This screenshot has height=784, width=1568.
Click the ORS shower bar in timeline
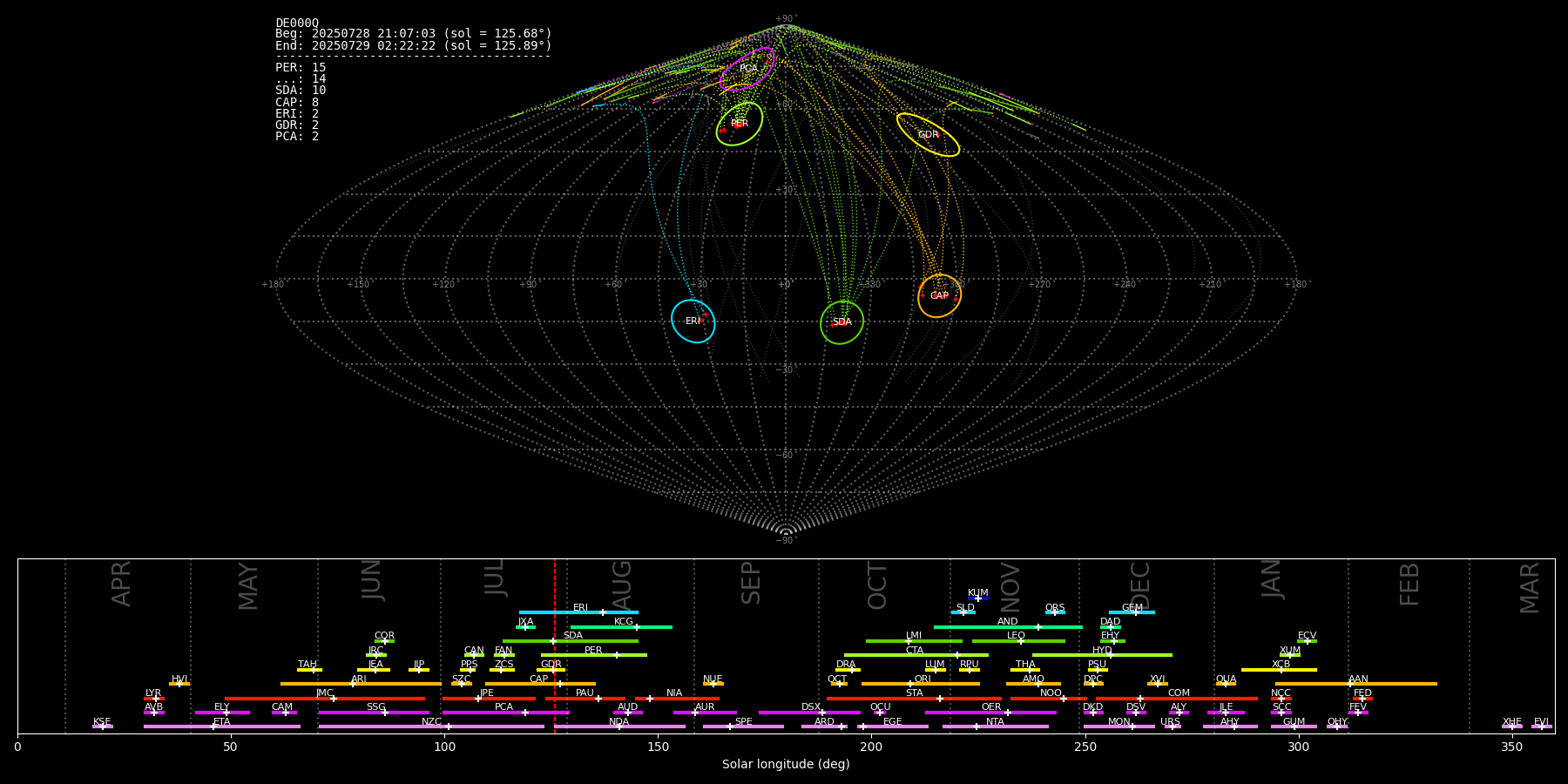coord(1055,612)
